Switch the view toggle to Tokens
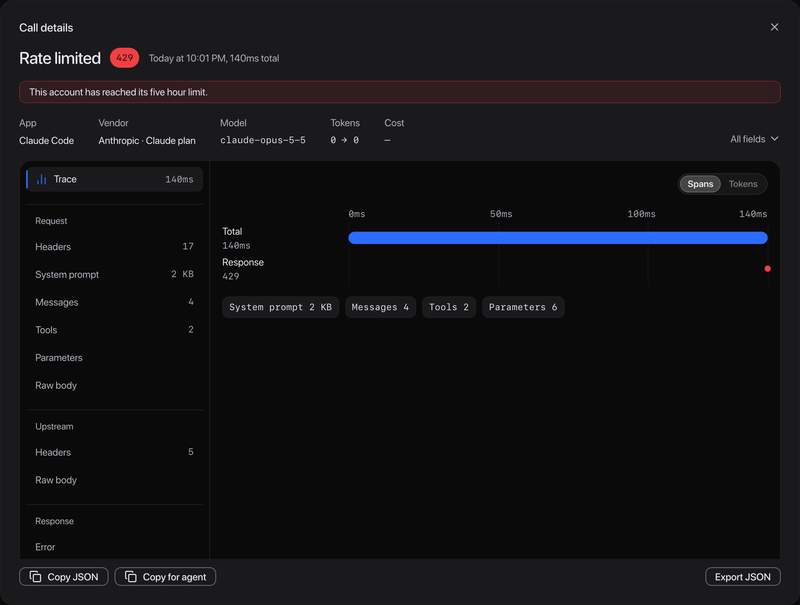The height and width of the screenshot is (605, 800). (x=743, y=184)
